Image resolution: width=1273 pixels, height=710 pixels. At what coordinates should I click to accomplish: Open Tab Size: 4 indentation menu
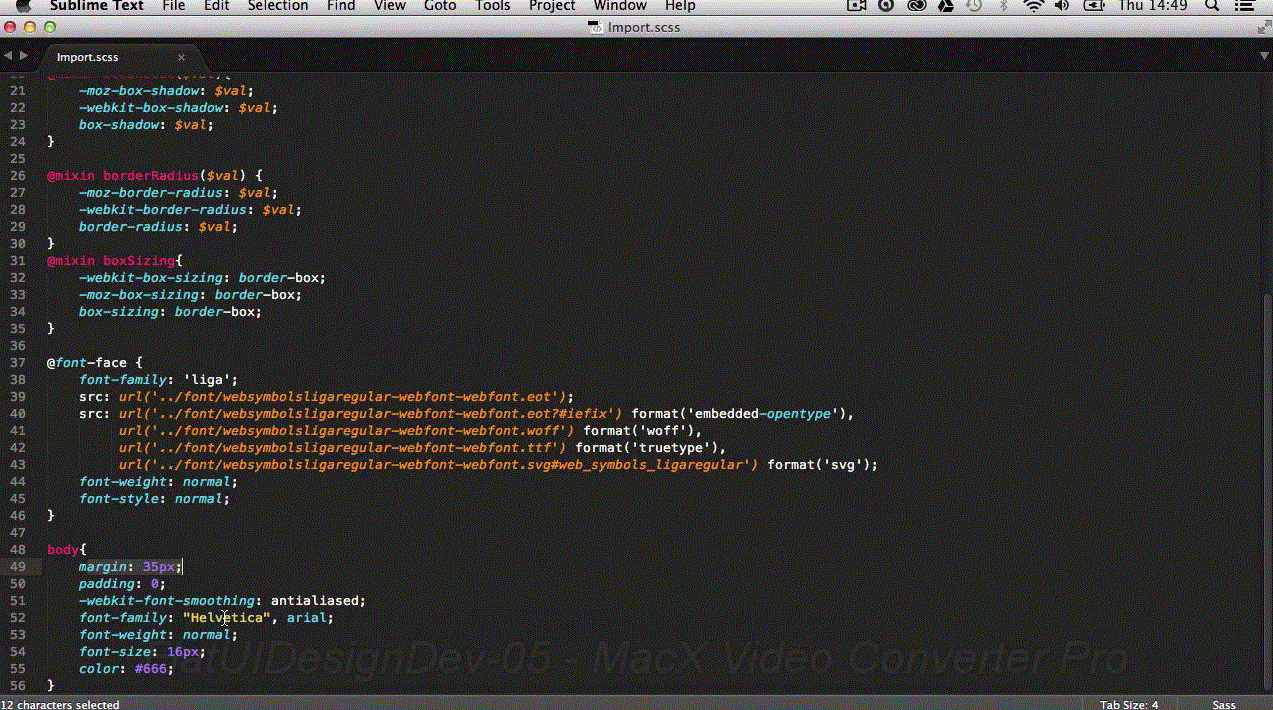tap(1129, 704)
